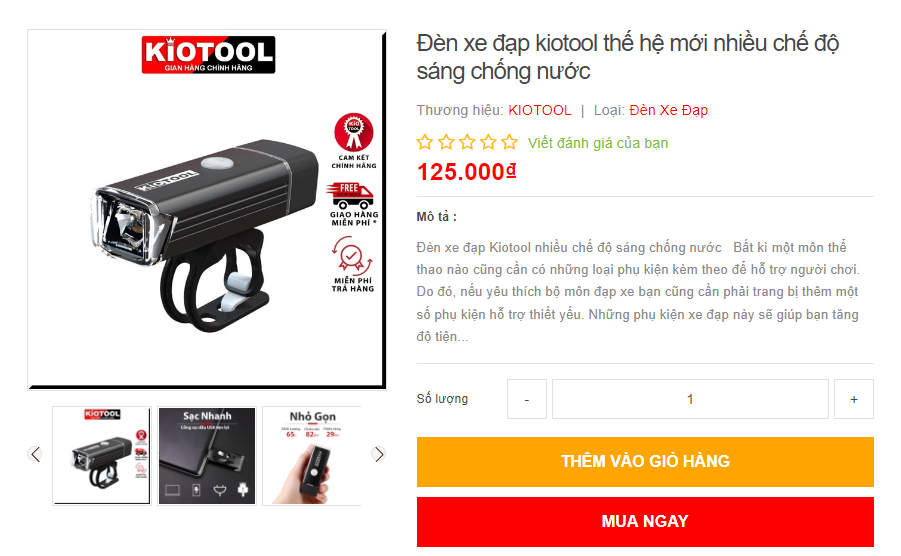Viewport: 901px width, 556px height.
Task: Decrease quantity with minus button
Action: 527,399
